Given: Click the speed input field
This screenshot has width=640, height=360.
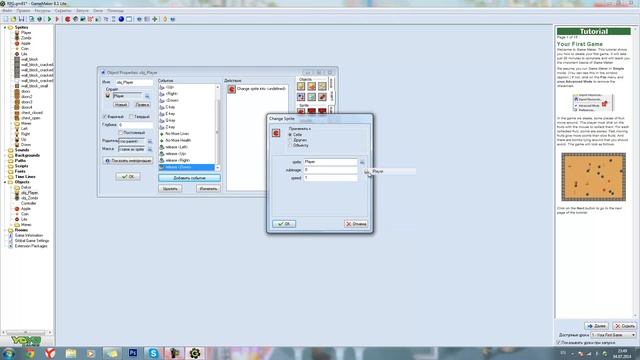Looking at the screenshot, I should (x=331, y=178).
